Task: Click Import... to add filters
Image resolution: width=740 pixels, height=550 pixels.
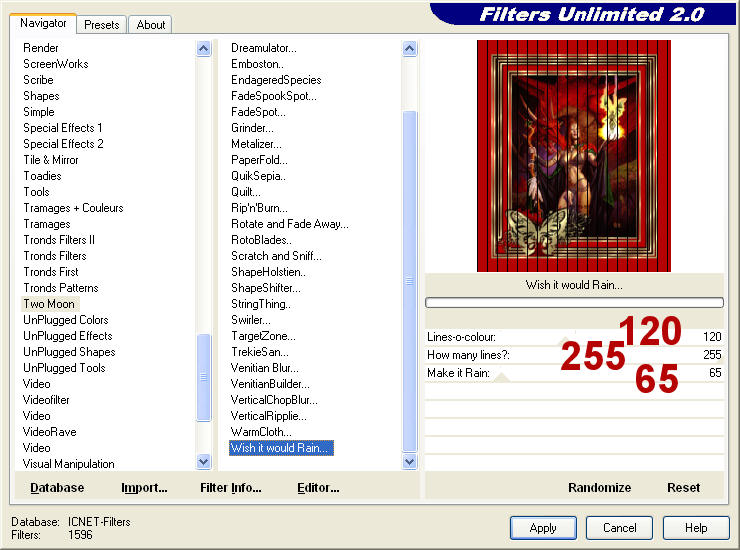Action: [x=144, y=488]
